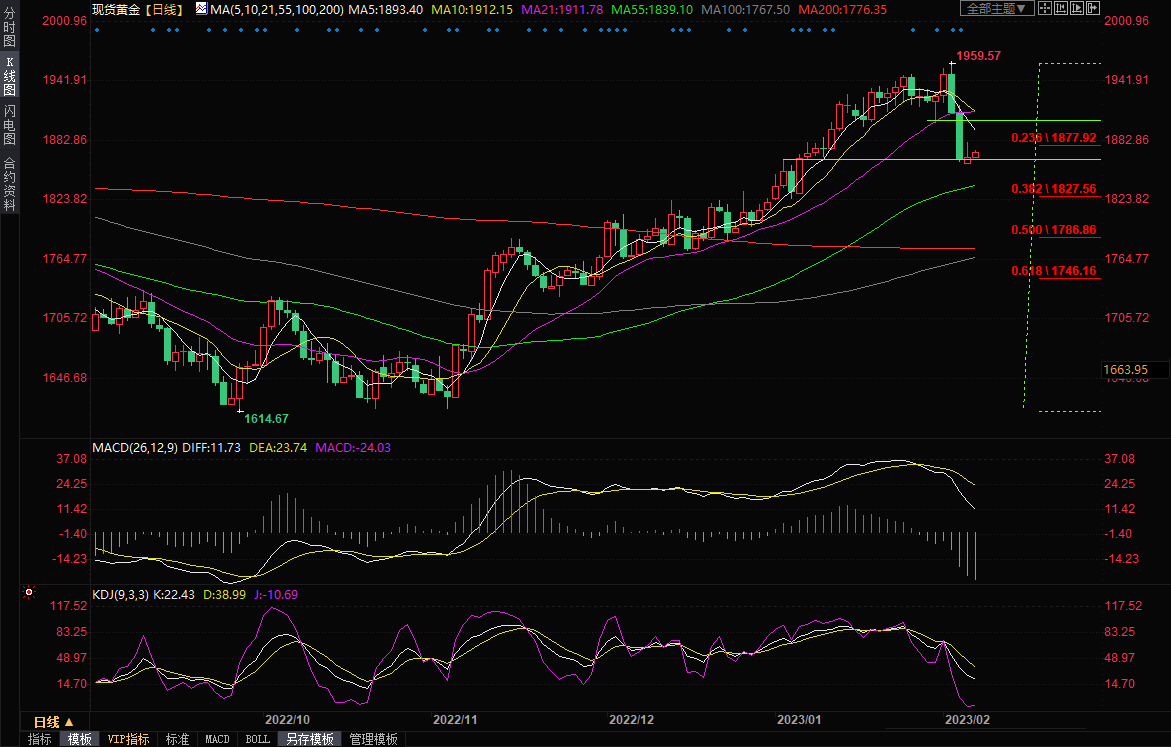Apply the MACD template

217,739
